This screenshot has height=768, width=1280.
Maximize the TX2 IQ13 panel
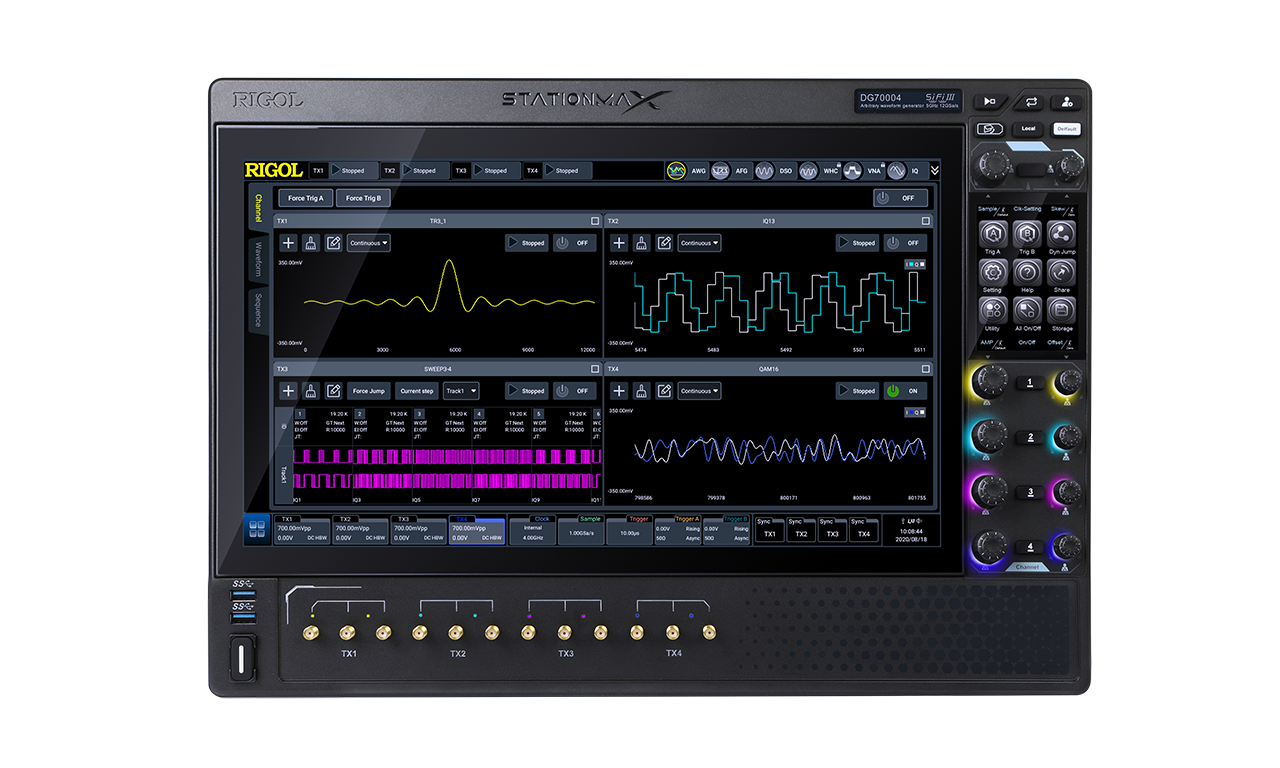[x=926, y=221]
